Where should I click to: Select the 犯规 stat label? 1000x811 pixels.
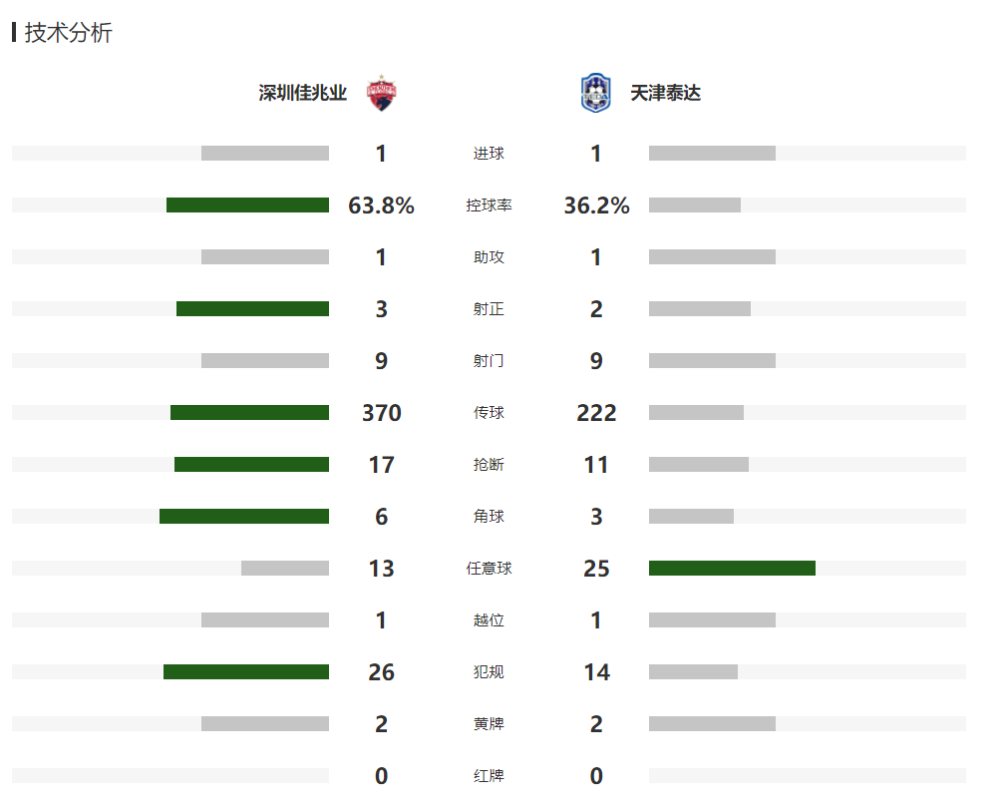pyautogui.click(x=489, y=672)
